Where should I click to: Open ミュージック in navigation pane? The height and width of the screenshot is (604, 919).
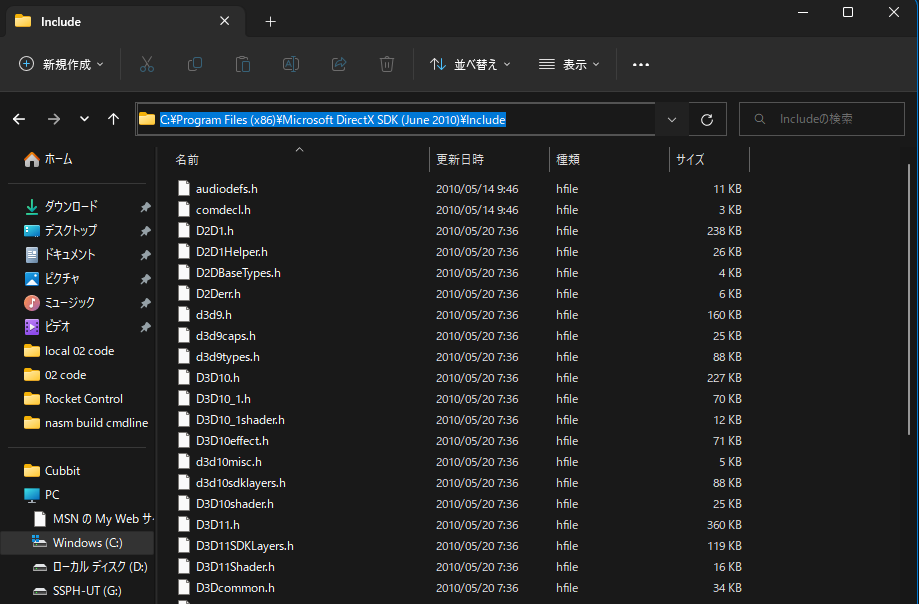tap(59, 303)
